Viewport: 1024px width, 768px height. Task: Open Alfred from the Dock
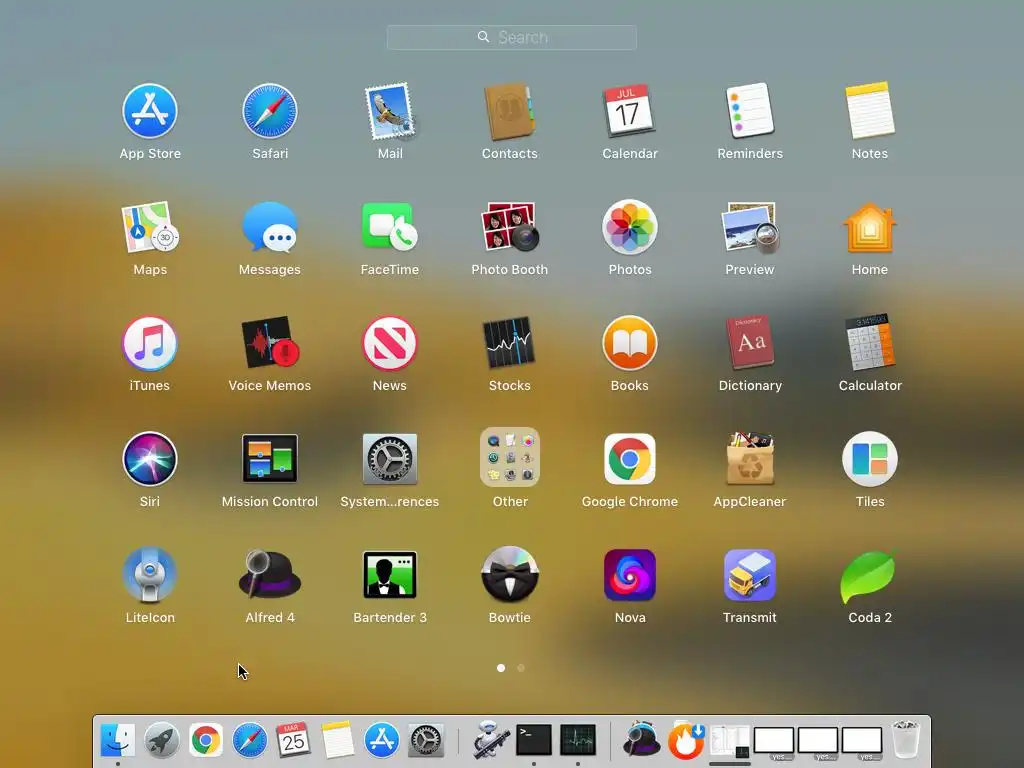(x=641, y=740)
